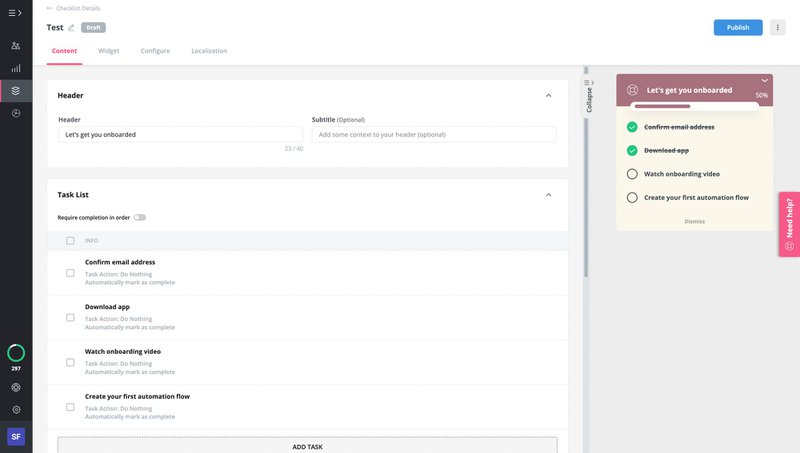This screenshot has width=800, height=453.
Task: Click the green progress ring showing 297
Action: [16, 353]
